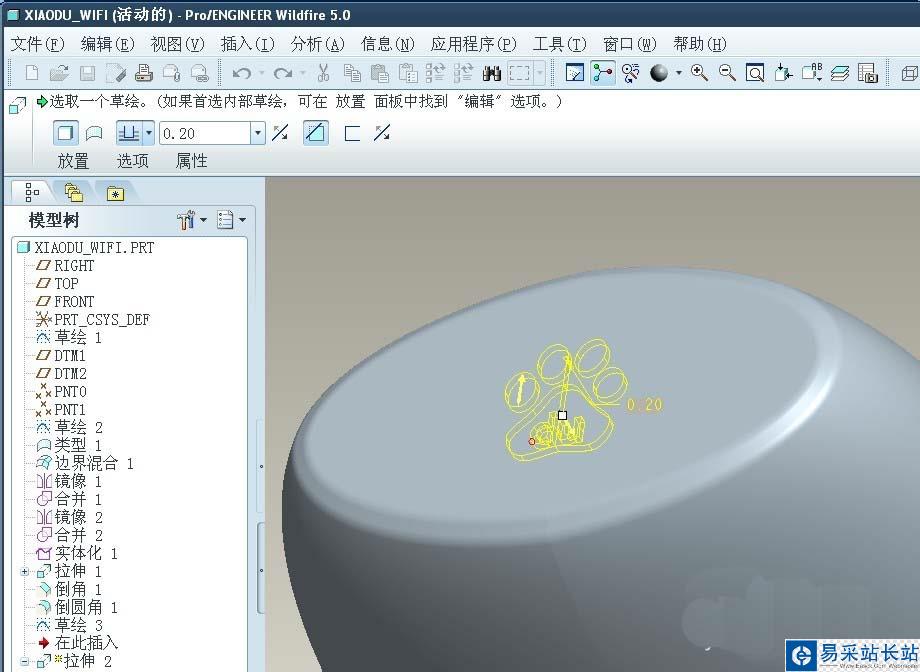Open the 文件(F) menu
Image resolution: width=920 pixels, height=672 pixels.
click(38, 44)
